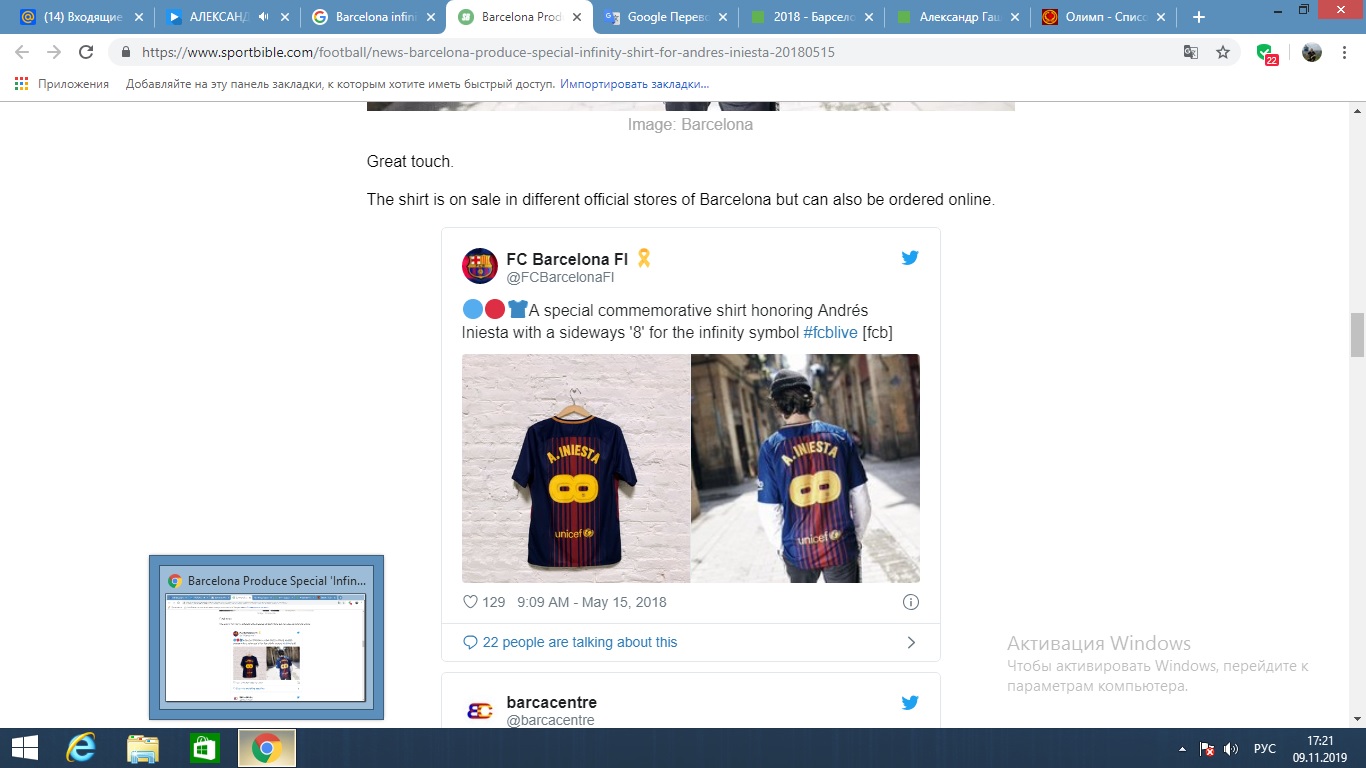Click the 'Great touch.' paragraph
This screenshot has height=768, width=1366.
point(410,161)
